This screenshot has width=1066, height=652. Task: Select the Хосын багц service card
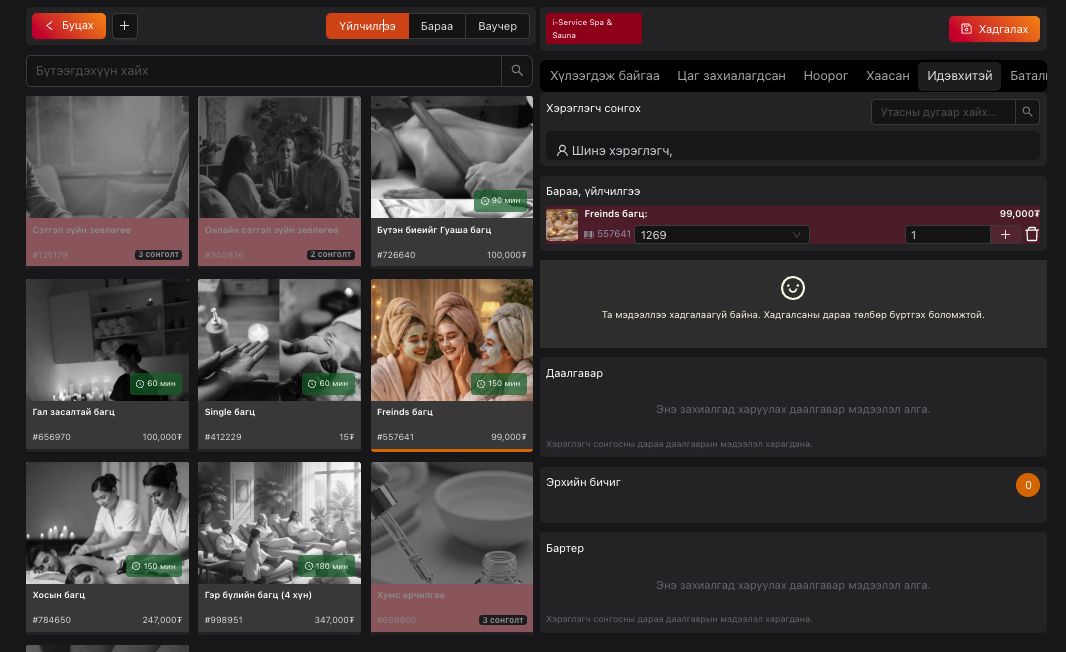click(107, 545)
